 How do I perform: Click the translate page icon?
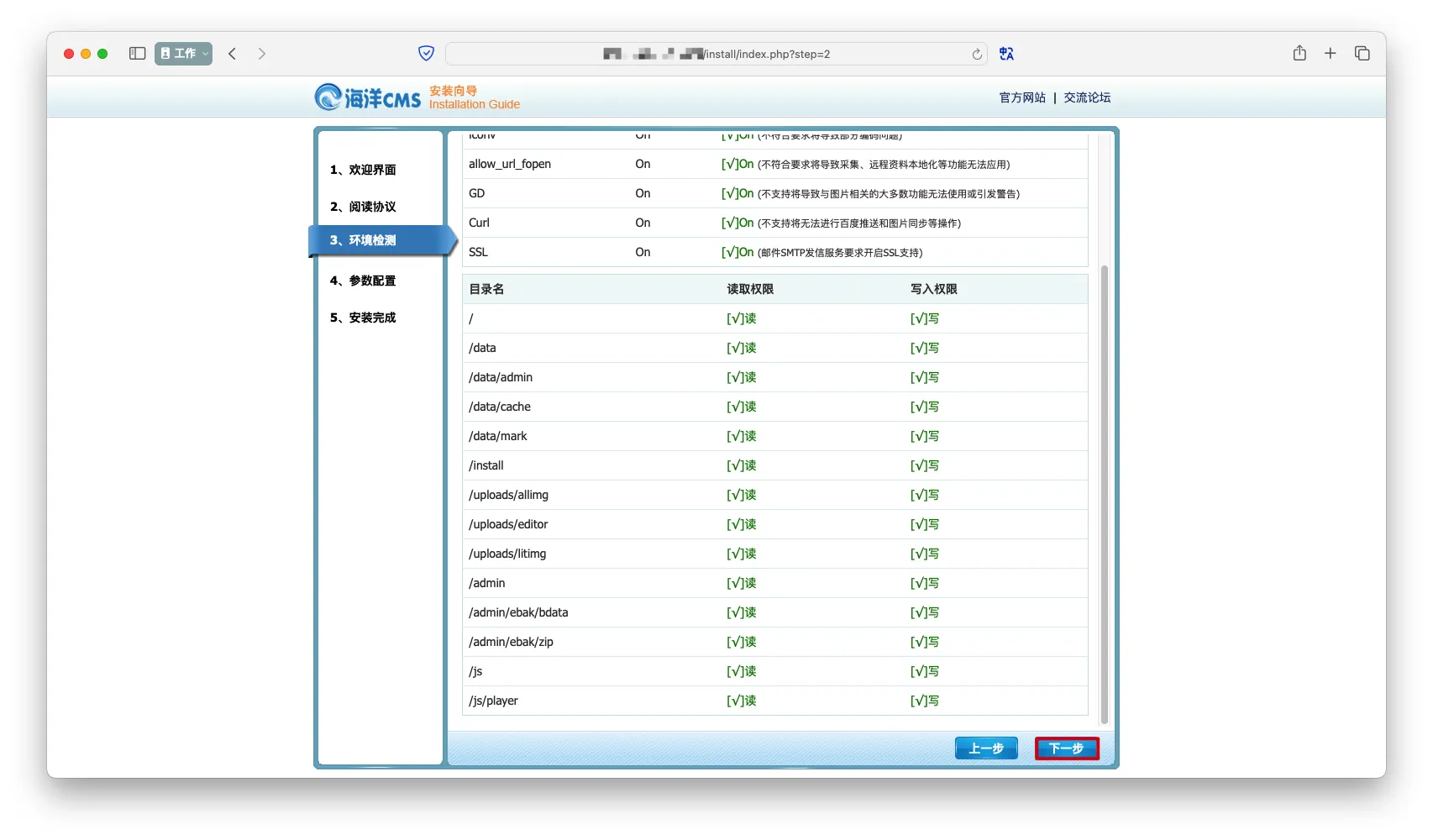[1006, 54]
